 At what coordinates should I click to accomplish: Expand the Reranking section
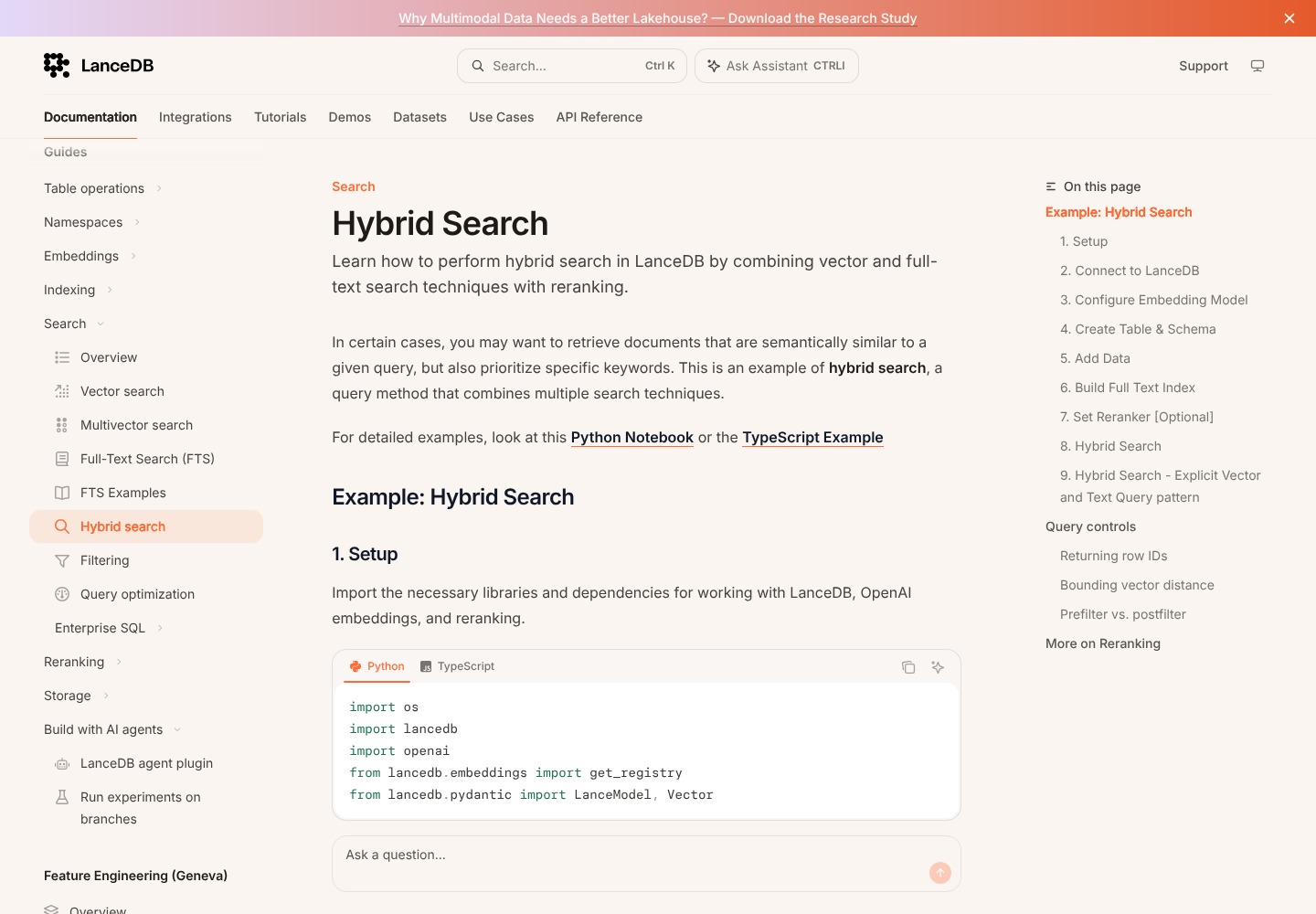(119, 662)
